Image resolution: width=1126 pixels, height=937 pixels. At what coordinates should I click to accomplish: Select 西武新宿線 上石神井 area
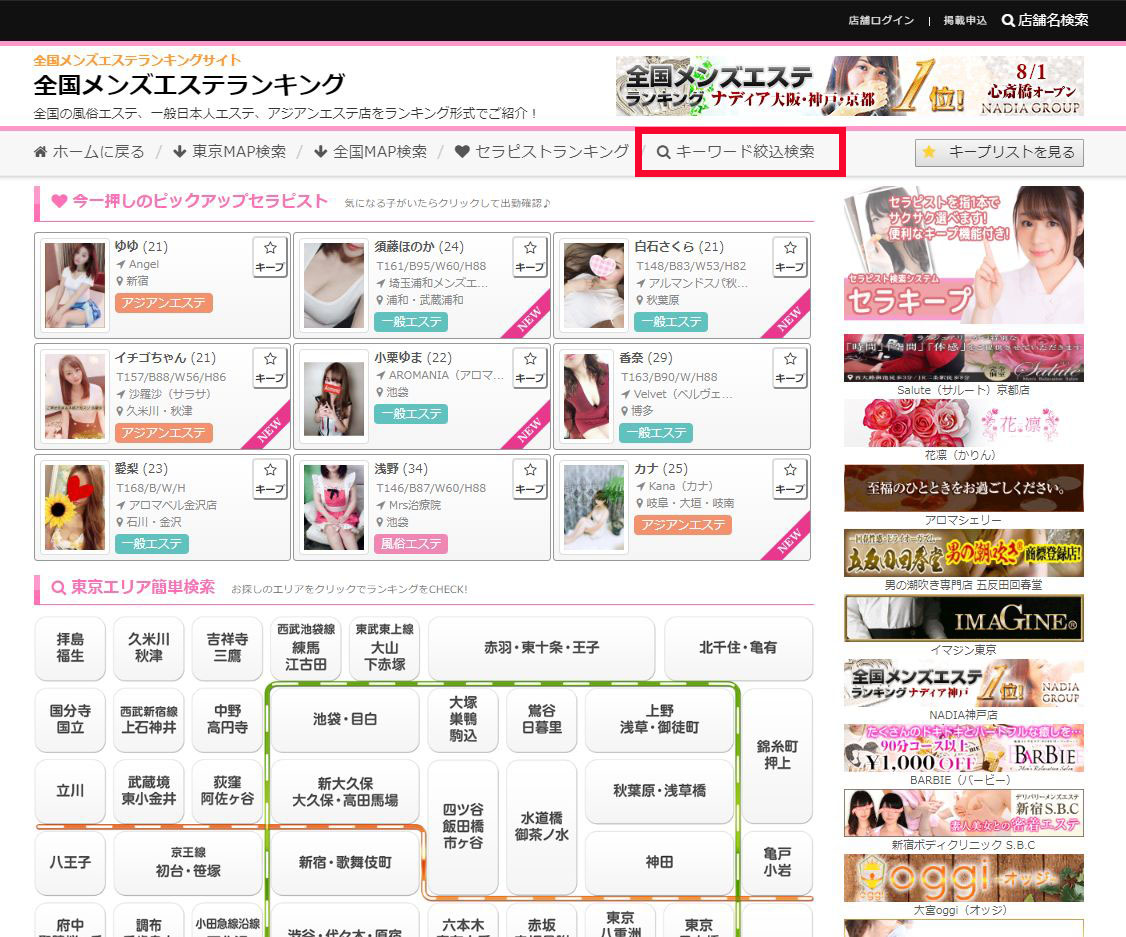(x=149, y=719)
